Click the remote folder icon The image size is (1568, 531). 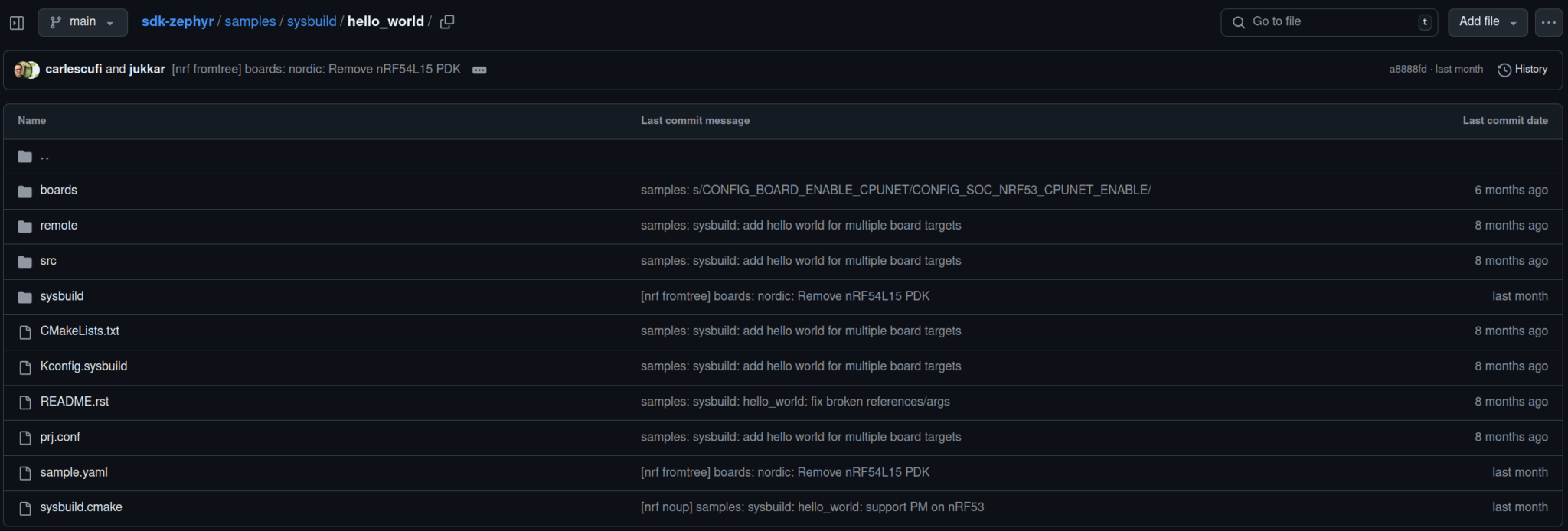click(x=25, y=226)
